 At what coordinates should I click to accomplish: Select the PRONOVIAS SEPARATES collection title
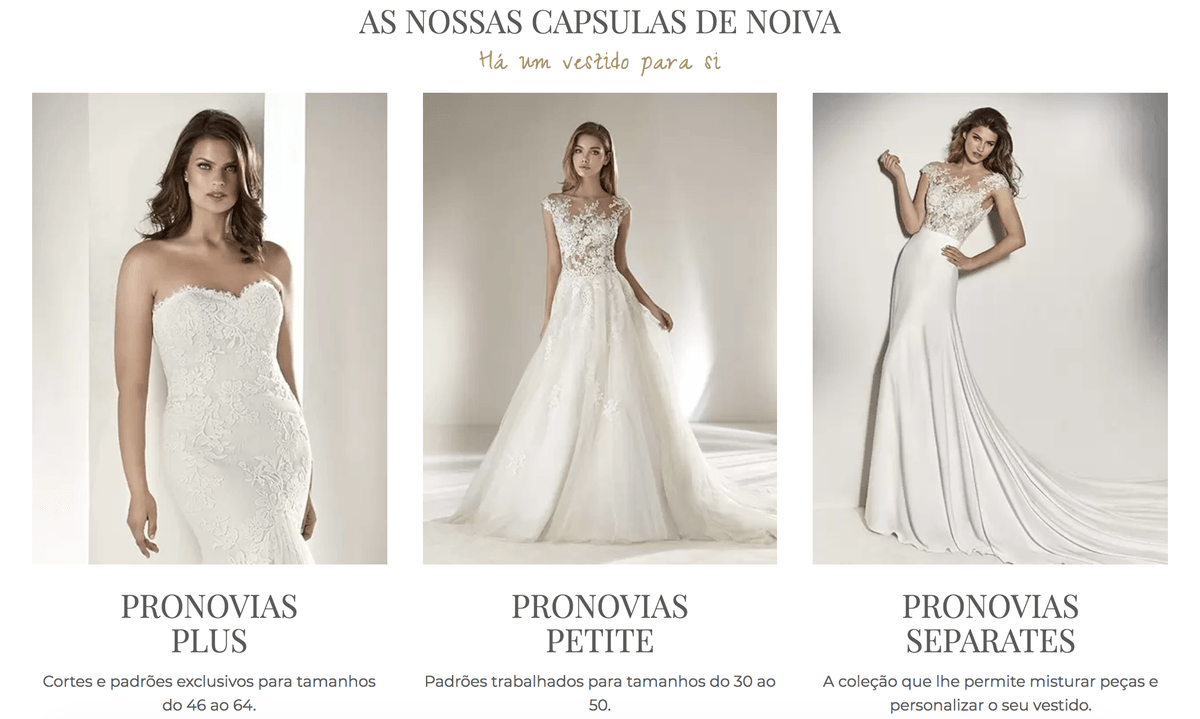coord(990,623)
